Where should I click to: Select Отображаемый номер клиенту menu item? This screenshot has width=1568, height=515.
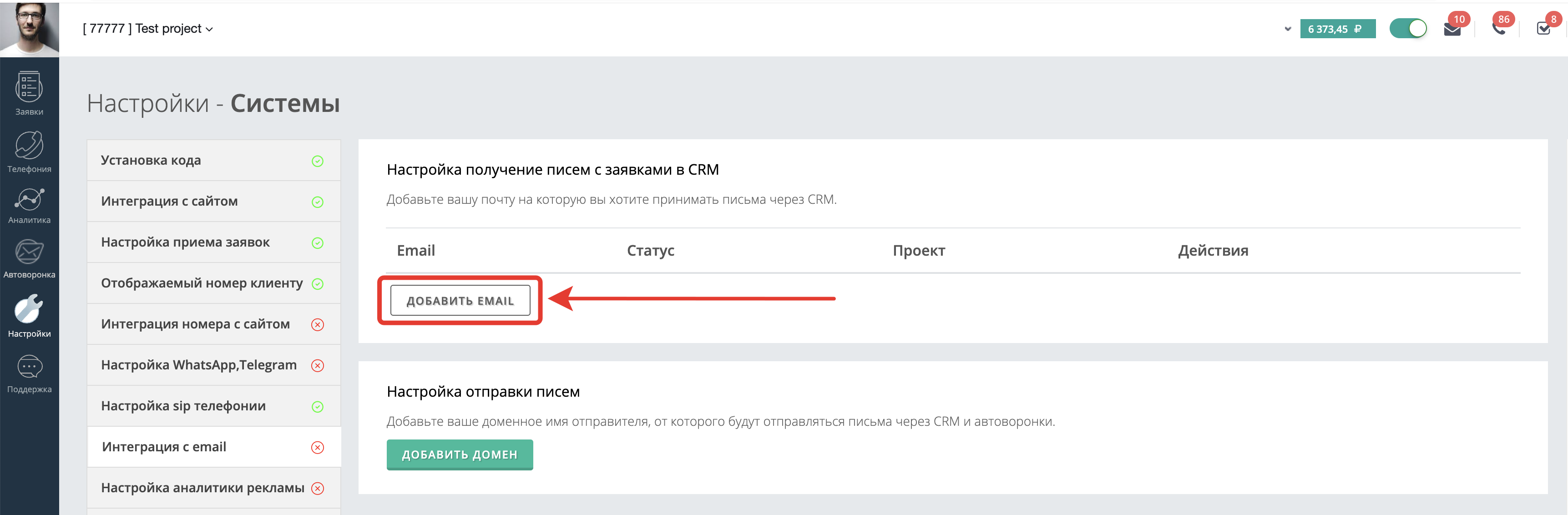(214, 283)
